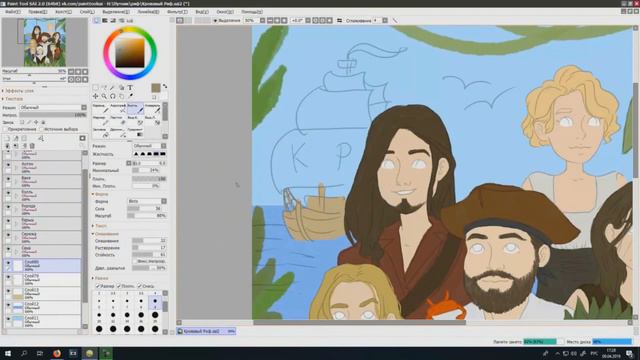This screenshot has height=360, width=640.
Task: Show the color wheel panel
Action: point(96,20)
